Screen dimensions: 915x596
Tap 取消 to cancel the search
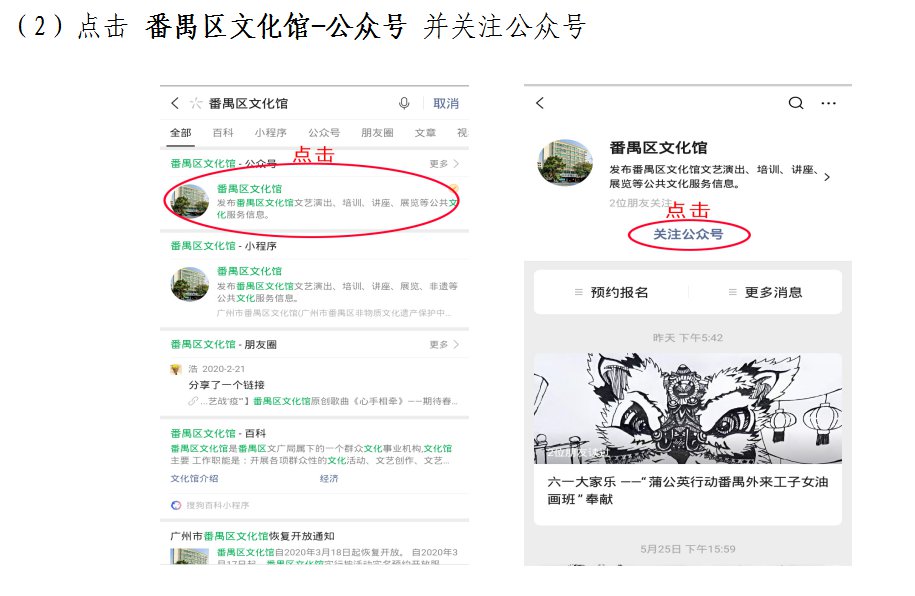[446, 103]
